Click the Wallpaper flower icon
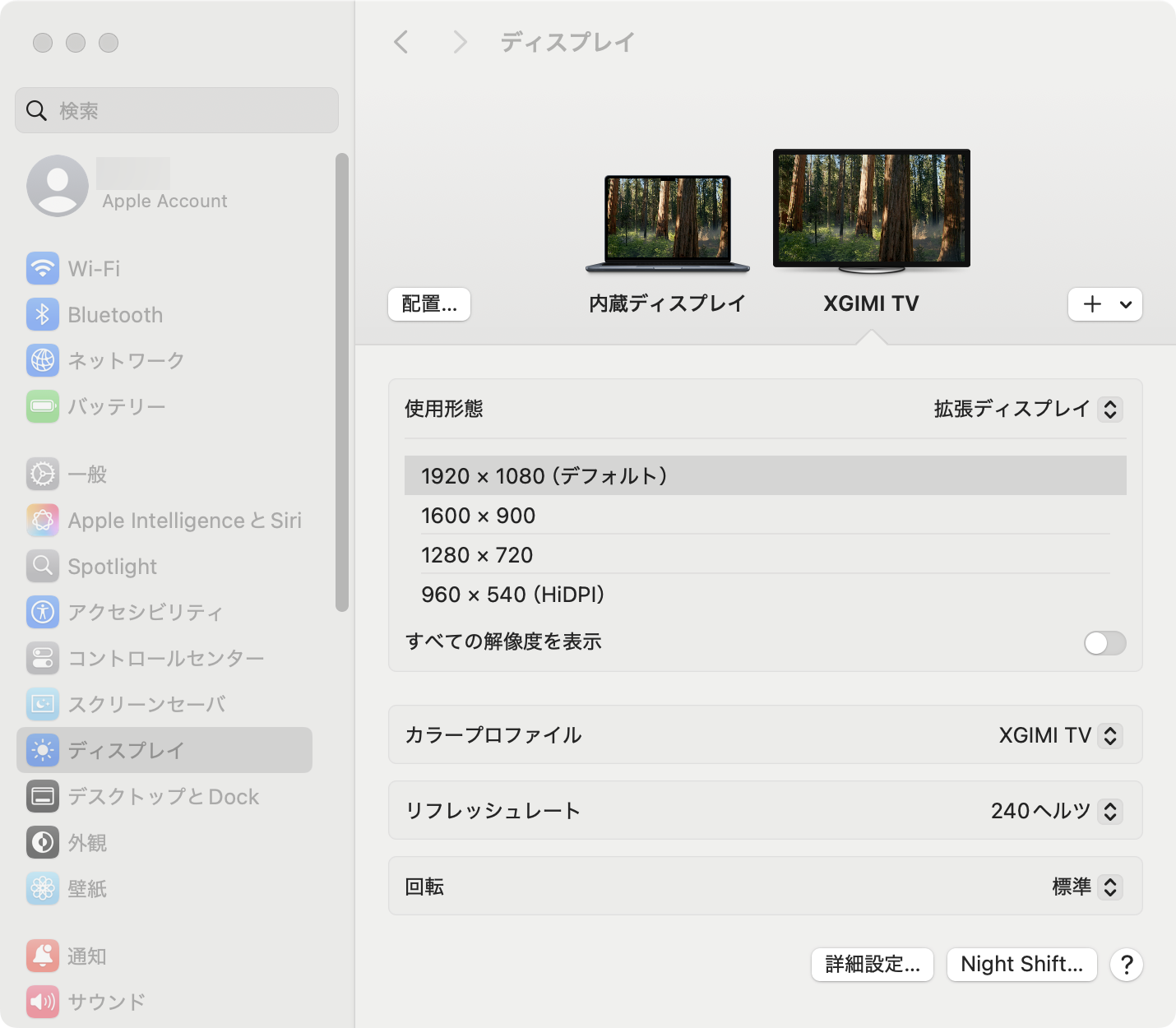Image resolution: width=1176 pixels, height=1028 pixels. (43, 888)
